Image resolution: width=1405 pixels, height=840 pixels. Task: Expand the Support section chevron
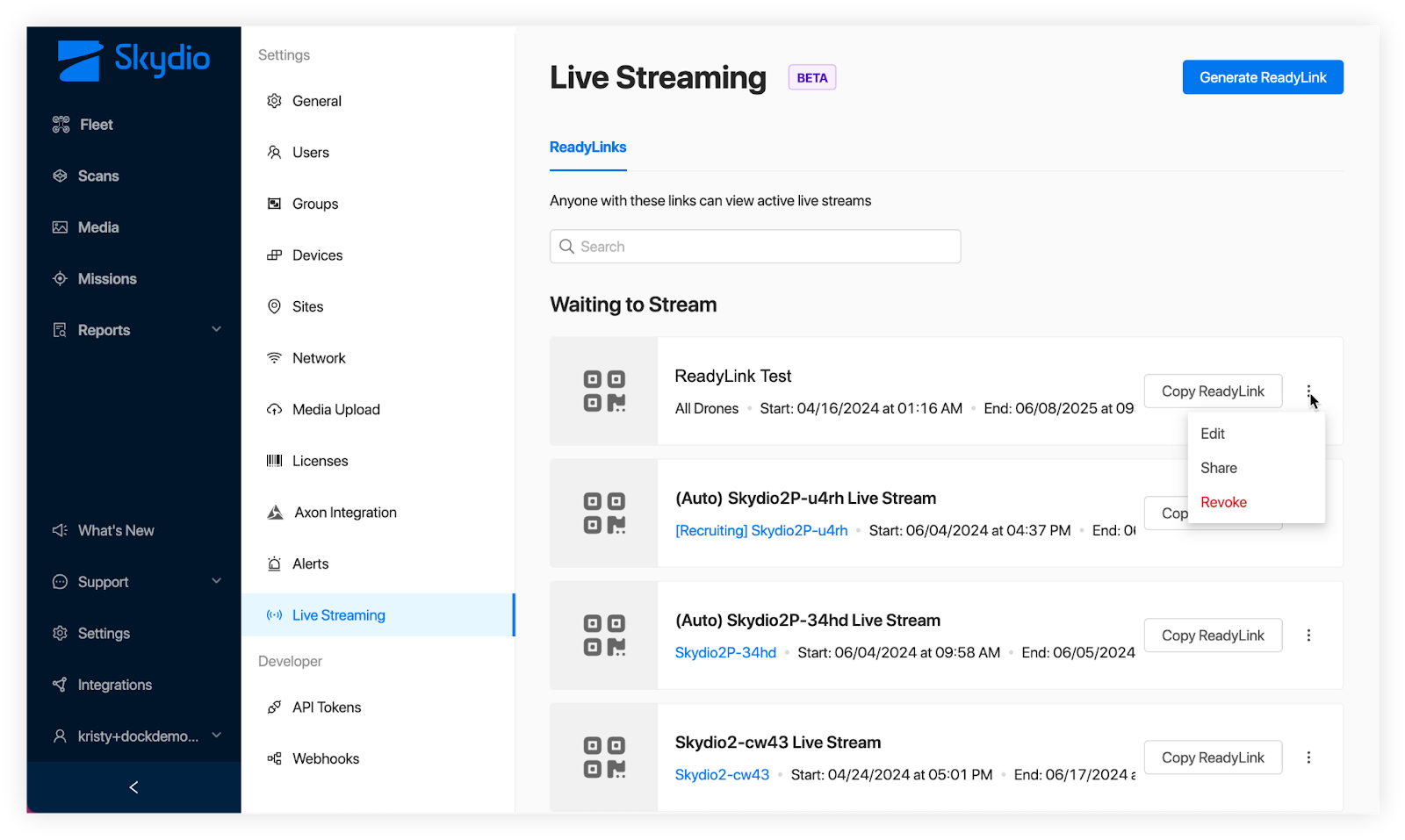[x=216, y=581]
